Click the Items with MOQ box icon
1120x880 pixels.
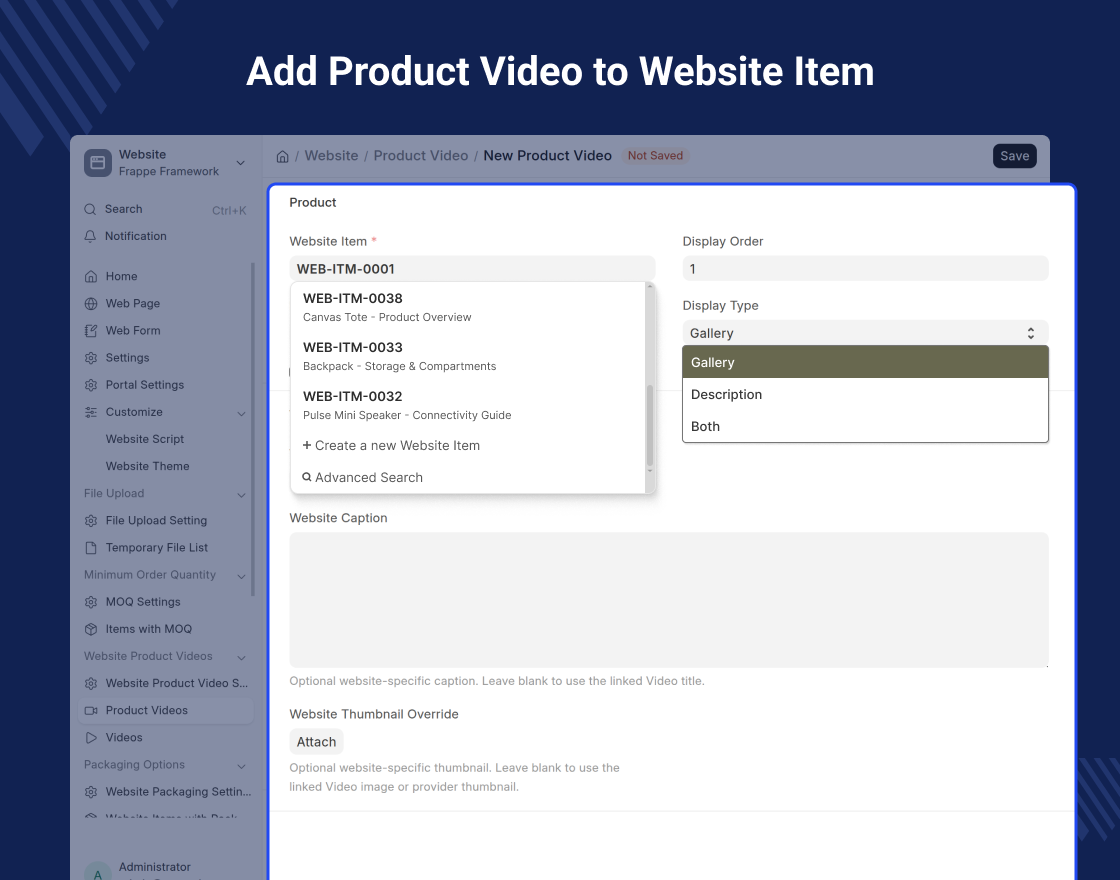point(91,629)
